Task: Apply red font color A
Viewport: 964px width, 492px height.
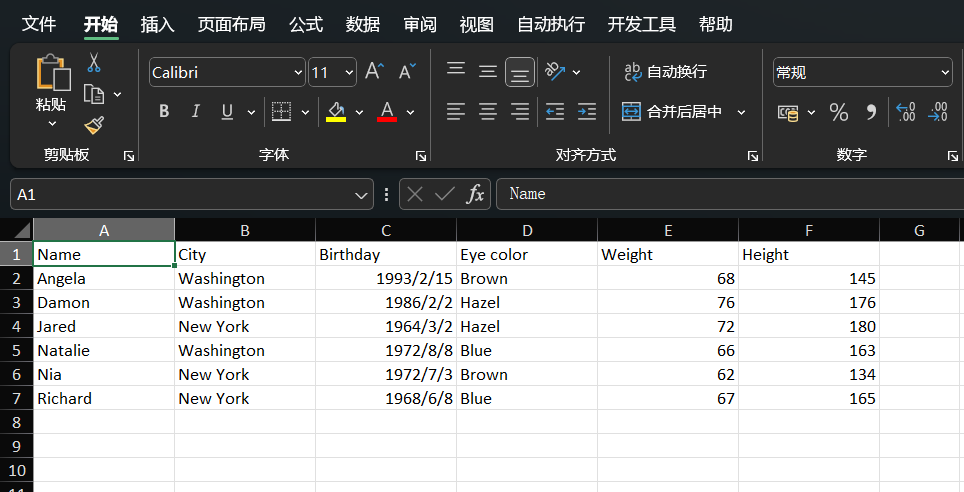Action: tap(387, 111)
